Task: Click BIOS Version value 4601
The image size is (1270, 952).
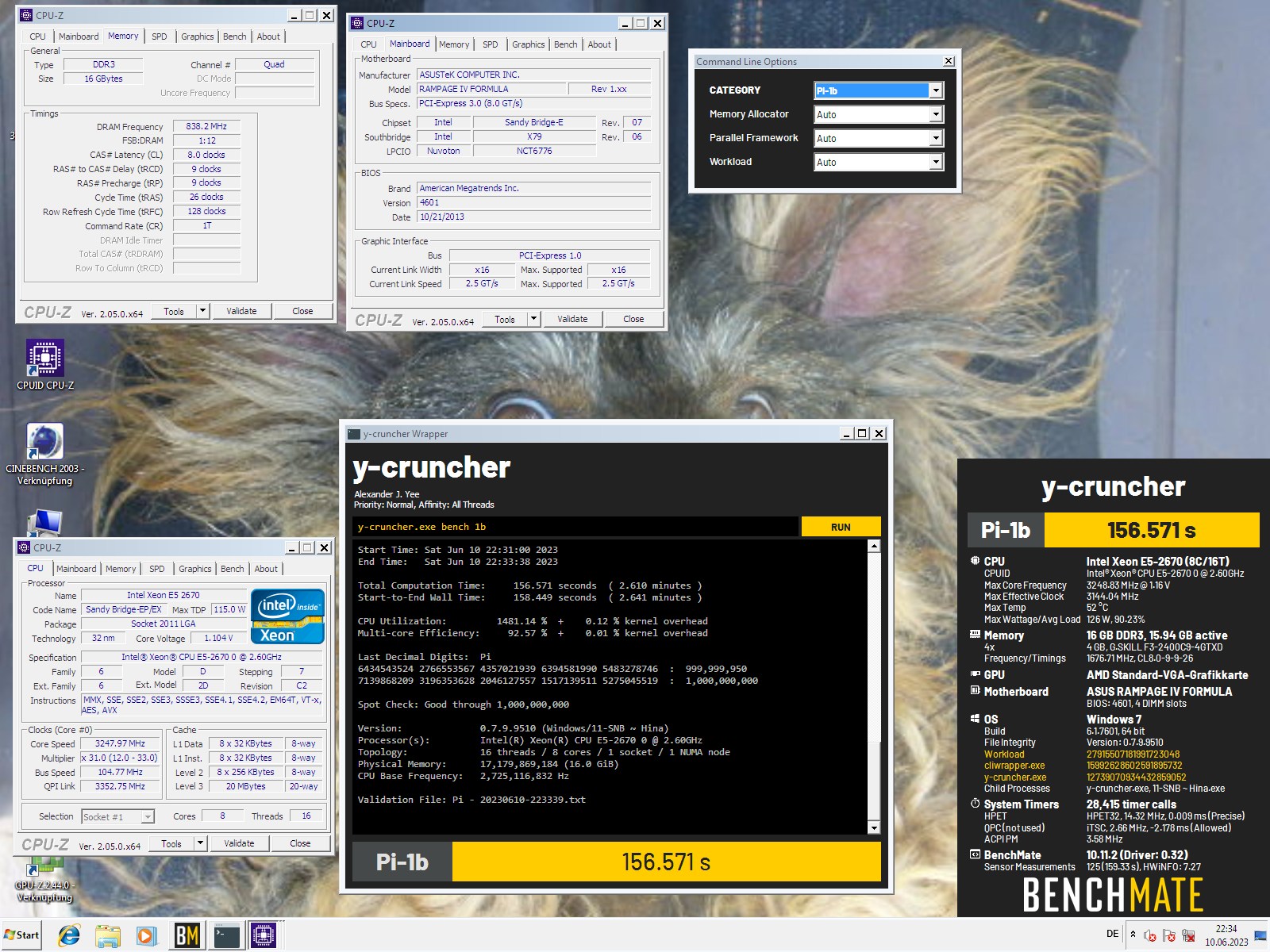Action: (x=534, y=202)
